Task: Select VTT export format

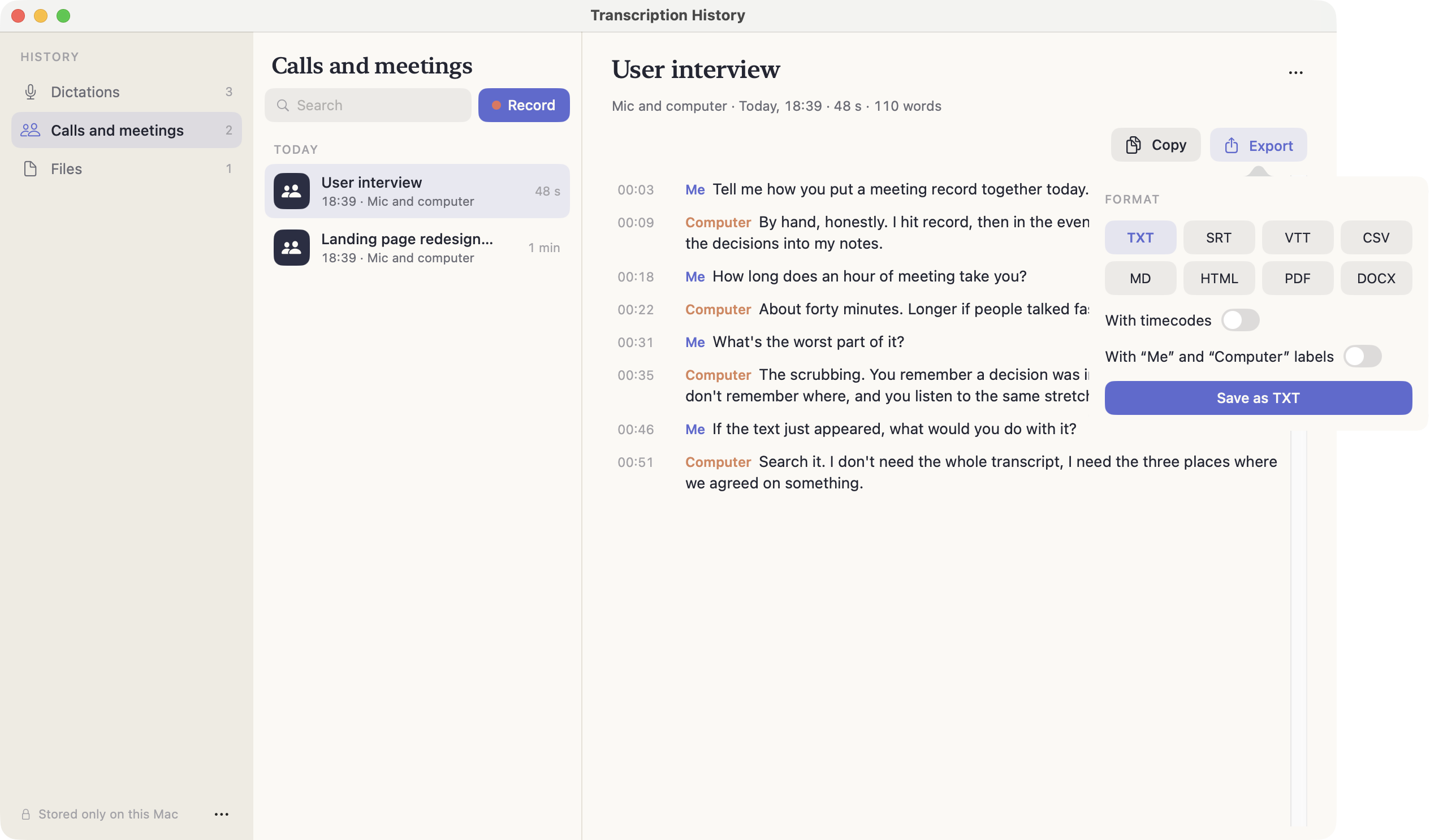Action: (1297, 237)
